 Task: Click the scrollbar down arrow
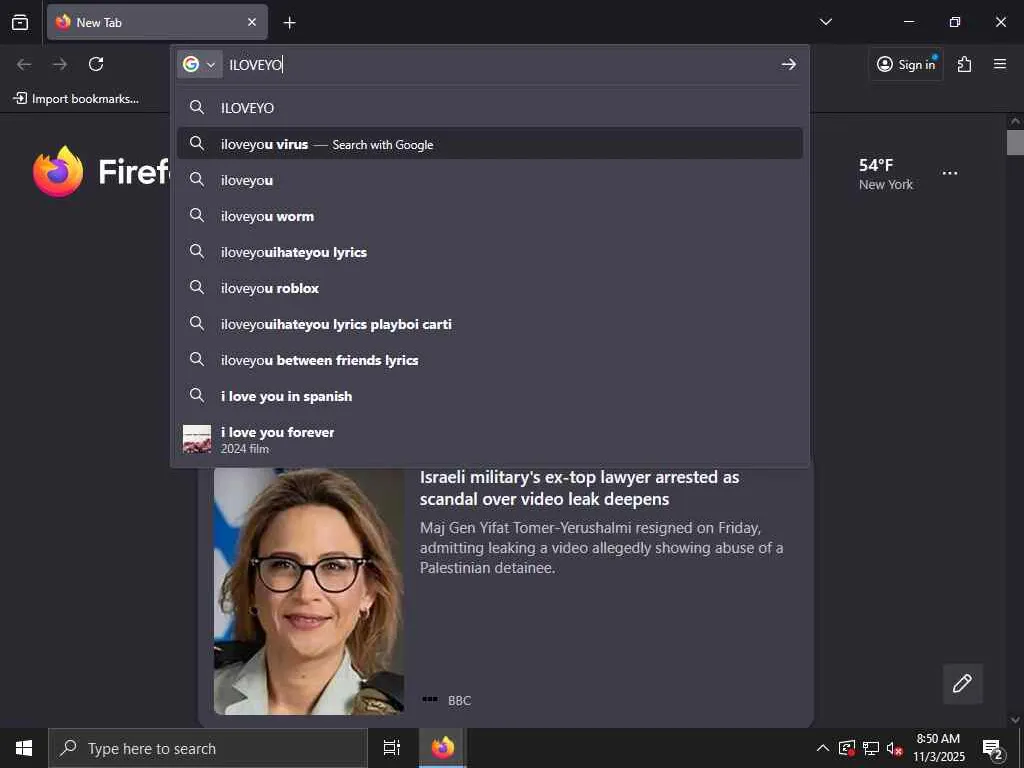1015,720
